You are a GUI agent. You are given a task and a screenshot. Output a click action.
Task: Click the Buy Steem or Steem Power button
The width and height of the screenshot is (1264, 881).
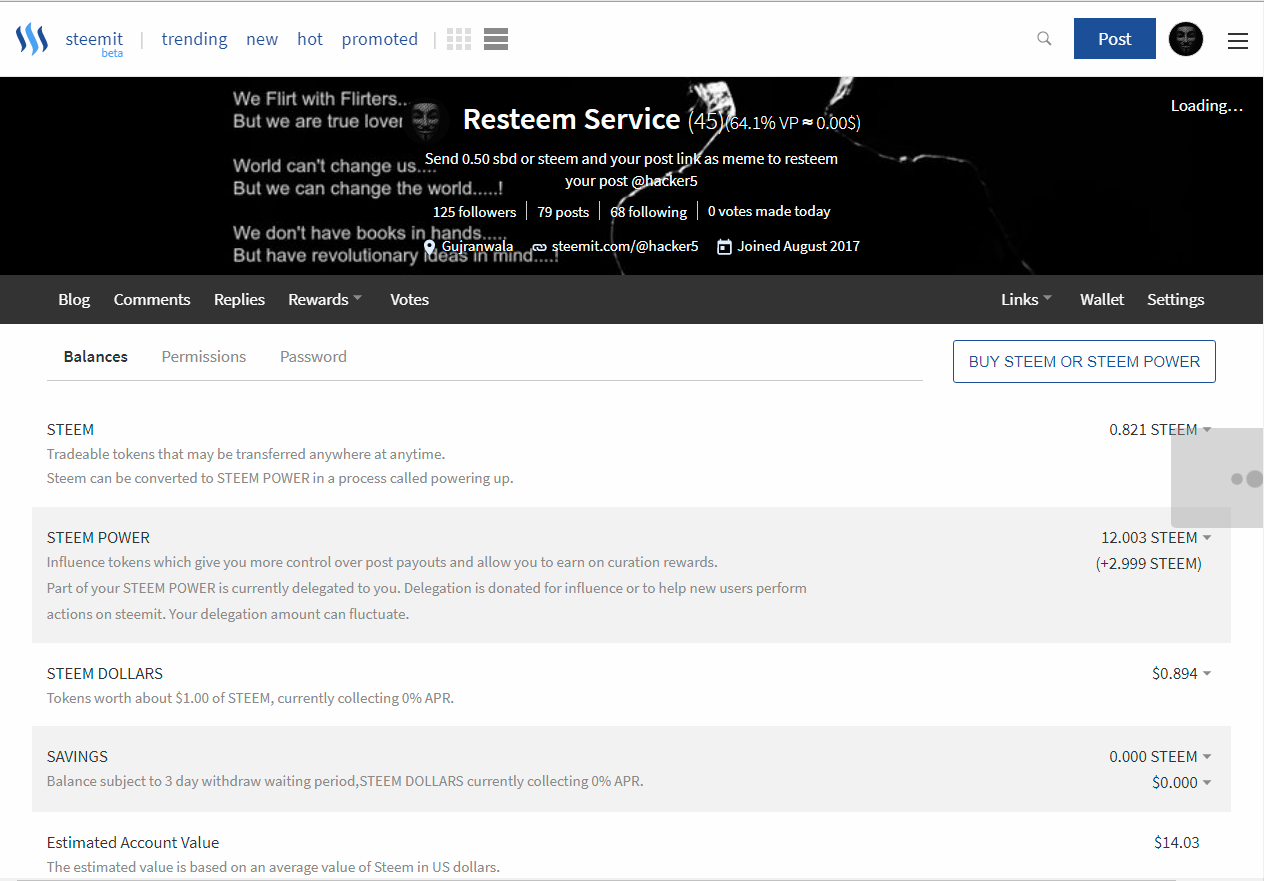pos(1084,362)
